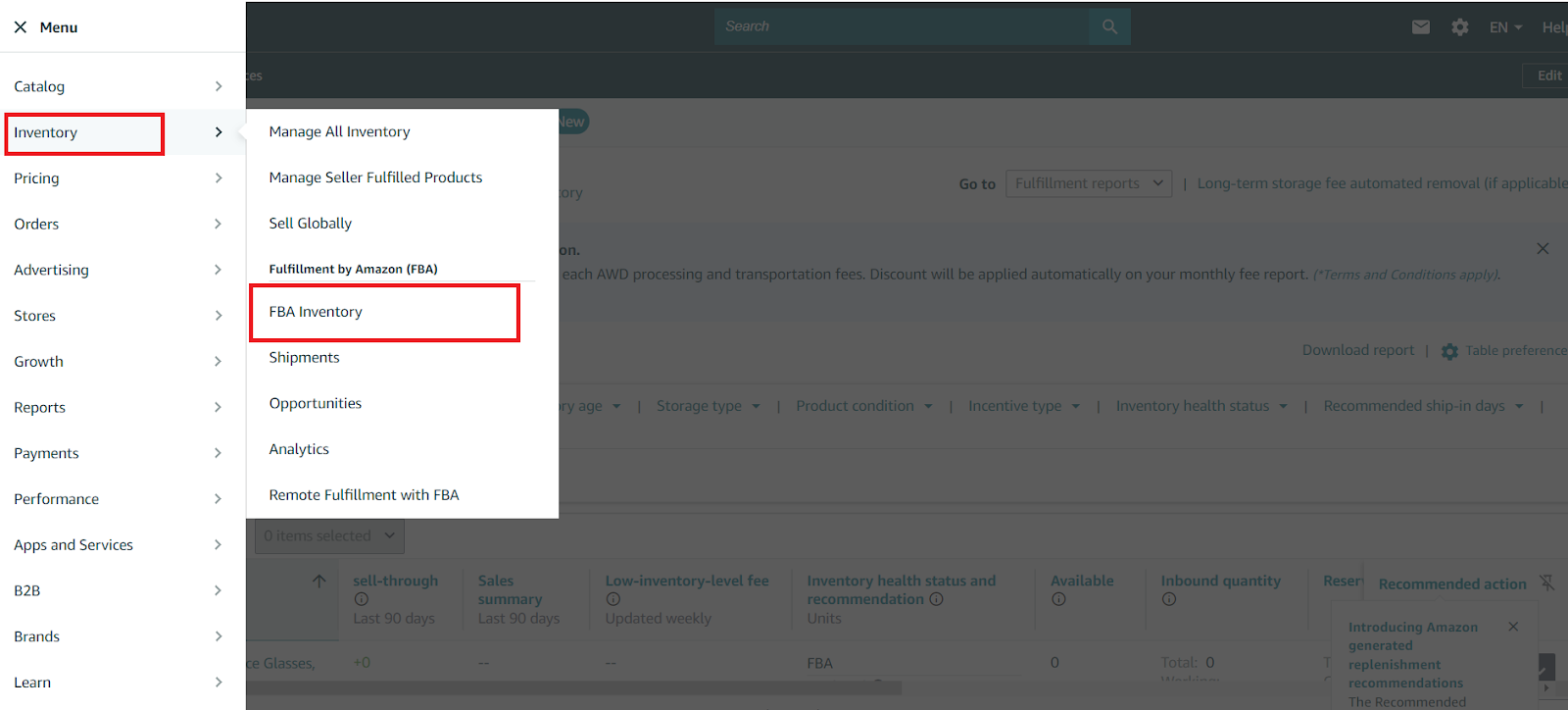Open the Incentive type filter
The width and height of the screenshot is (1568, 710).
click(x=1023, y=406)
